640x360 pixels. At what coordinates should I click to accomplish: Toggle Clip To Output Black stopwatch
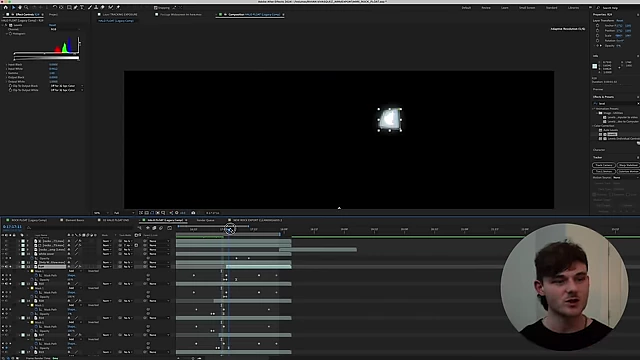pos(10,86)
